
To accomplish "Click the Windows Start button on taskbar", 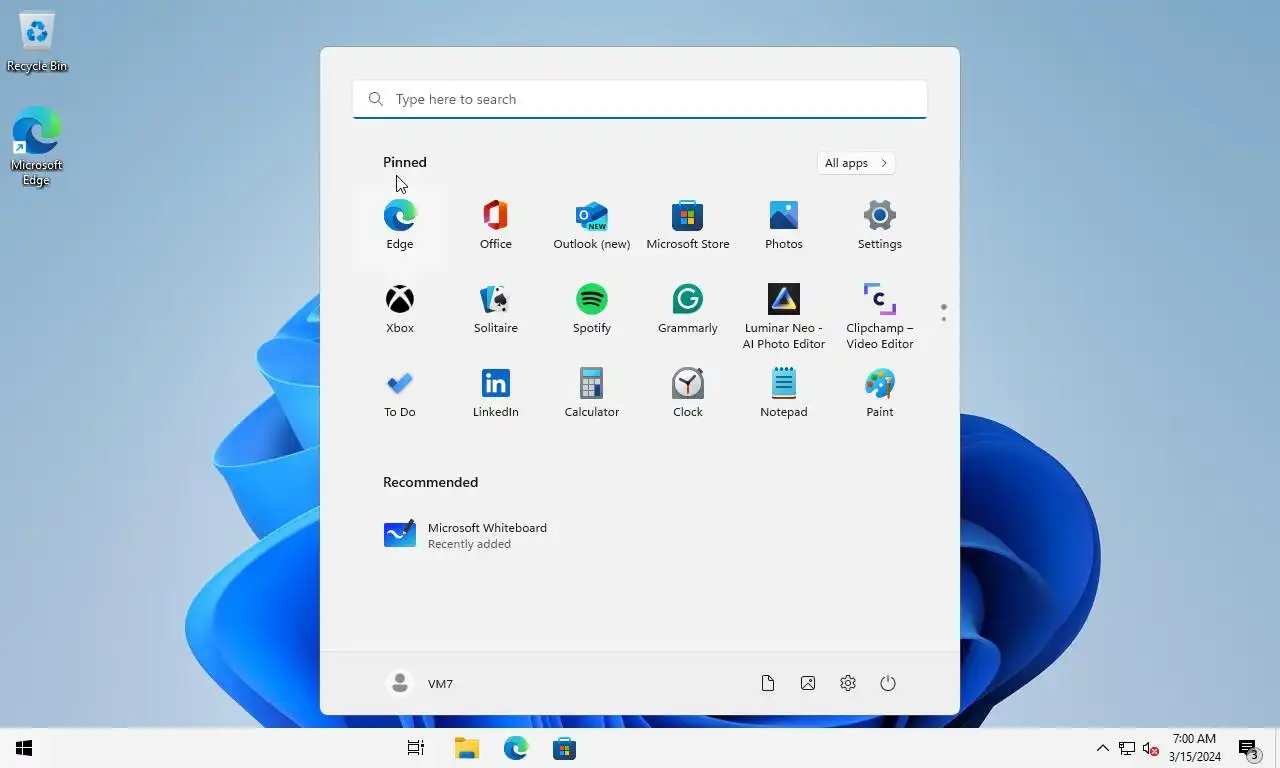I will [x=25, y=748].
